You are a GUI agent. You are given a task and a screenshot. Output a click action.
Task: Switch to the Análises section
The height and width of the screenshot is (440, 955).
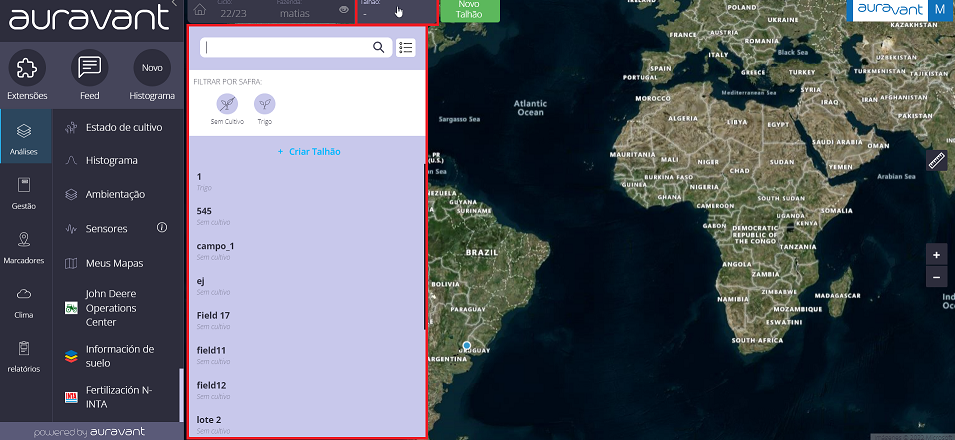click(24, 137)
